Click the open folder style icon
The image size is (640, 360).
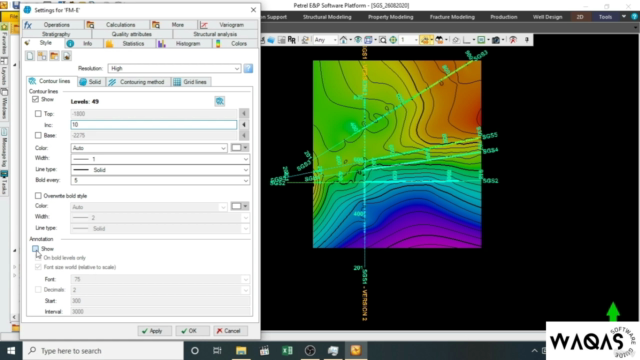coord(54,56)
